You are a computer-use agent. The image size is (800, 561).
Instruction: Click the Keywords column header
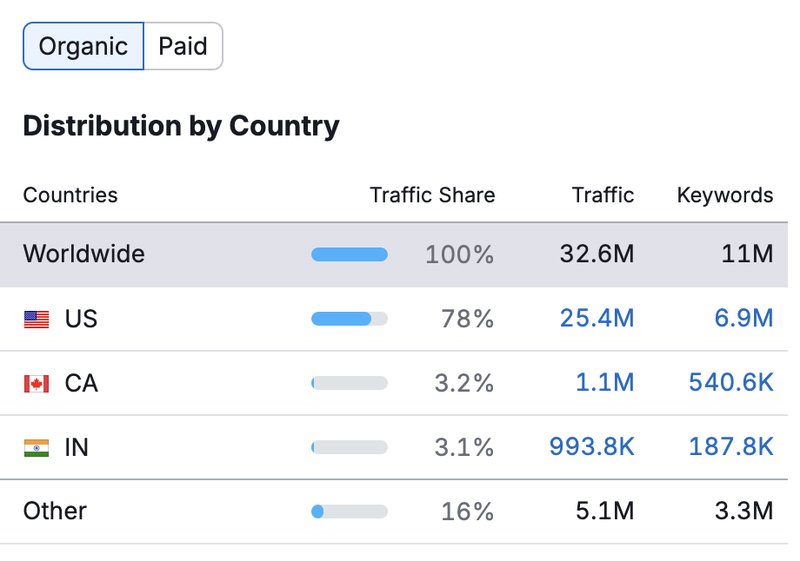click(x=725, y=195)
